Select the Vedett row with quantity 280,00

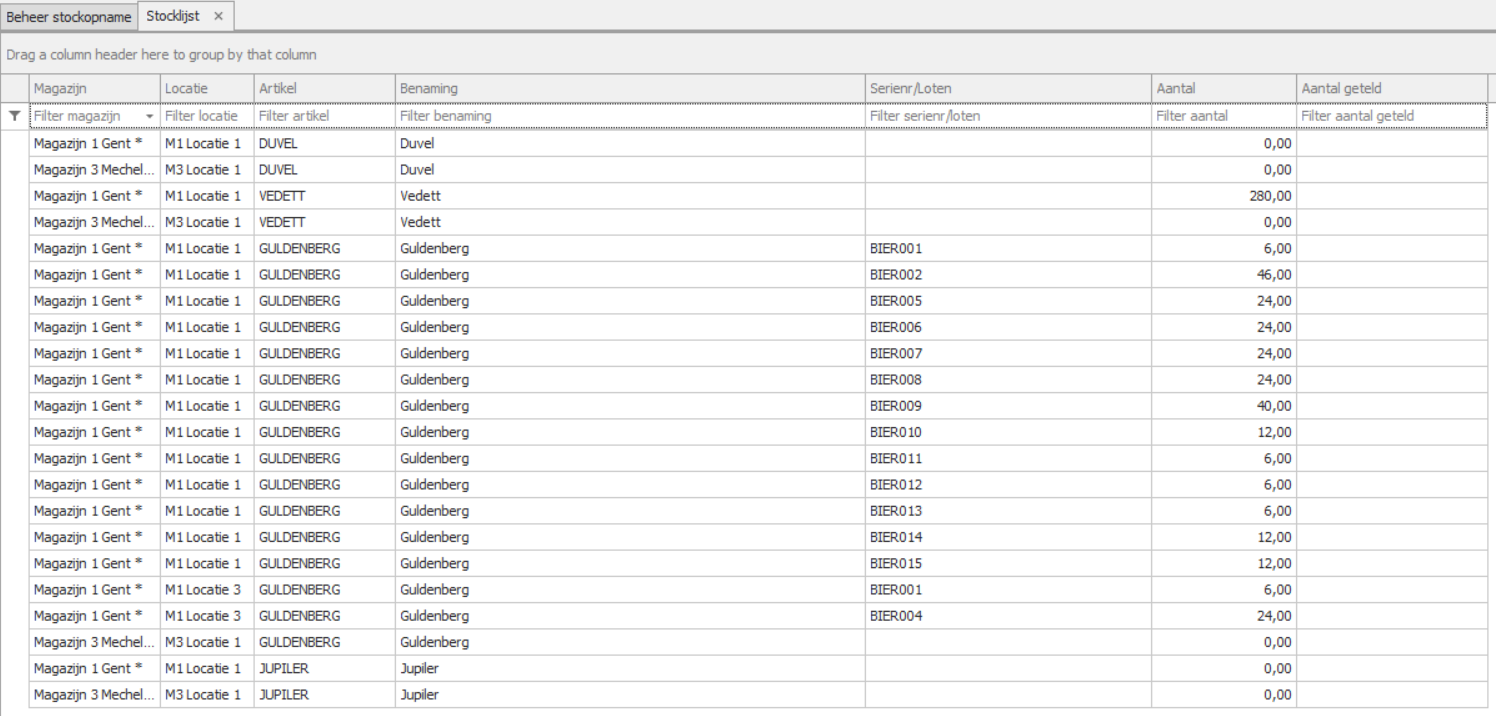(629, 196)
